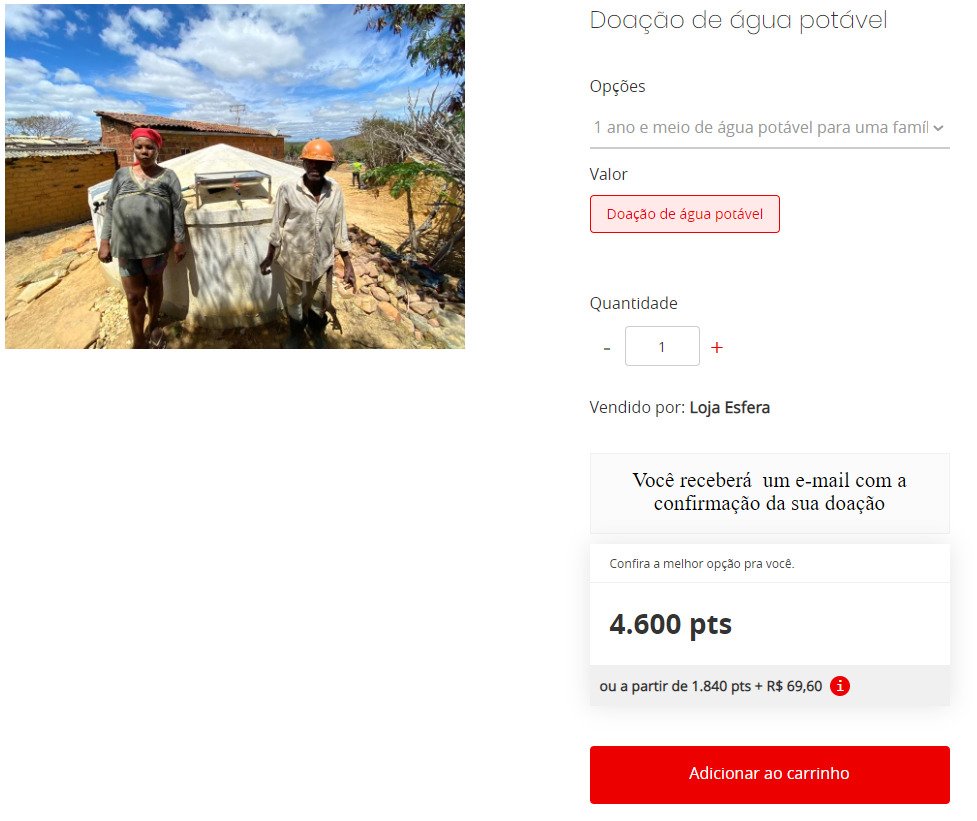Click 'Adicionar ao carrinho' button
Viewport: 977px width, 821px height.
(770, 774)
